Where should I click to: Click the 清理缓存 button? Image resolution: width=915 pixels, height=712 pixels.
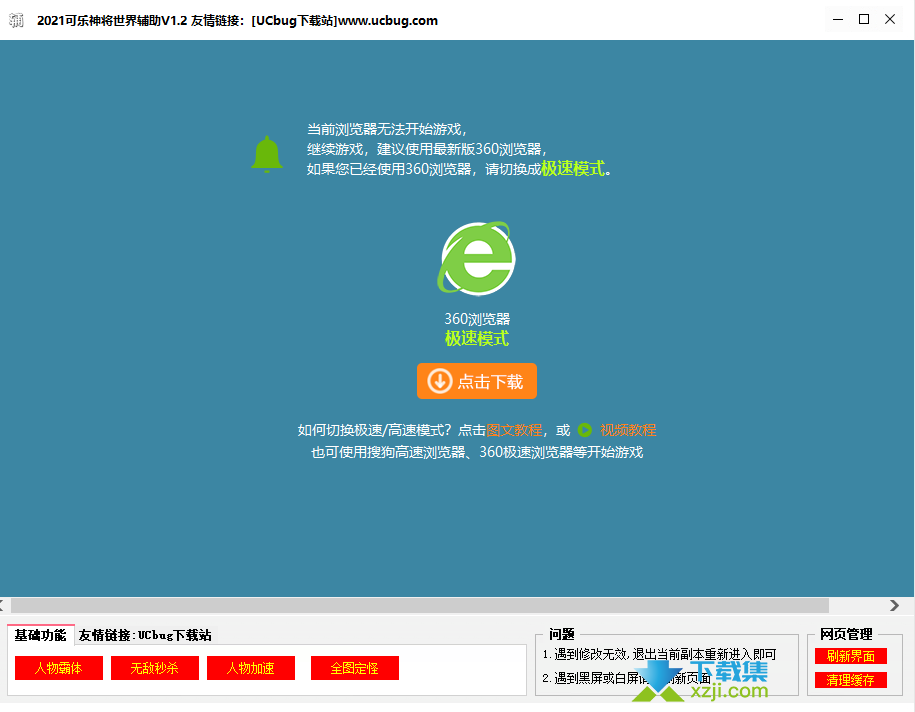pyautogui.click(x=851, y=680)
